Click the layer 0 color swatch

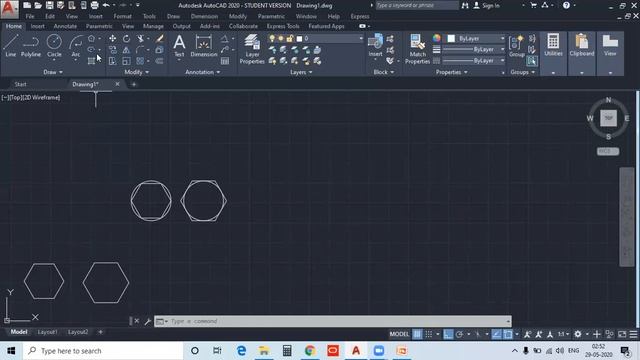point(299,38)
